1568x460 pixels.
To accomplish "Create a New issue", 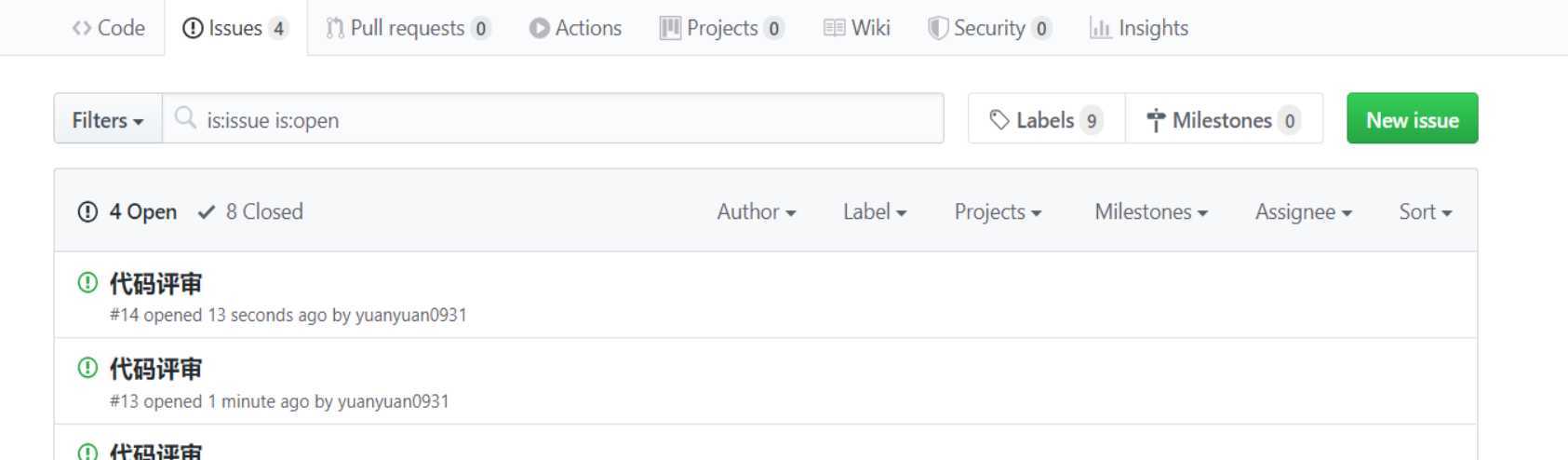I will pos(1412,118).
